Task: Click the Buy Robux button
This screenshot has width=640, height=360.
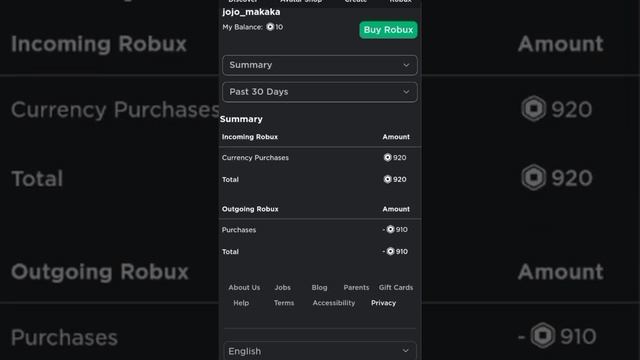Action: tap(388, 30)
